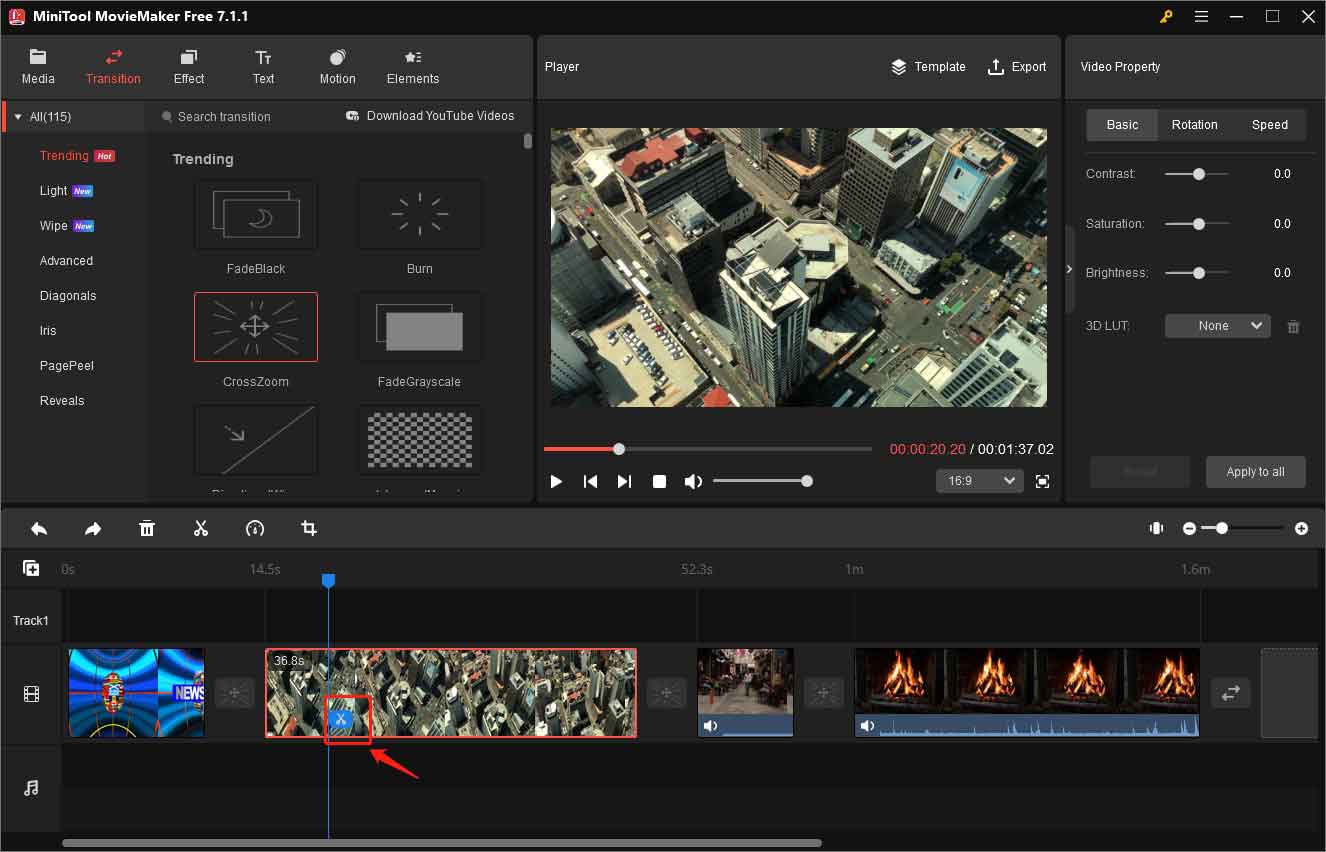This screenshot has width=1326, height=852.
Task: Open the Template button in Player
Action: click(x=928, y=67)
